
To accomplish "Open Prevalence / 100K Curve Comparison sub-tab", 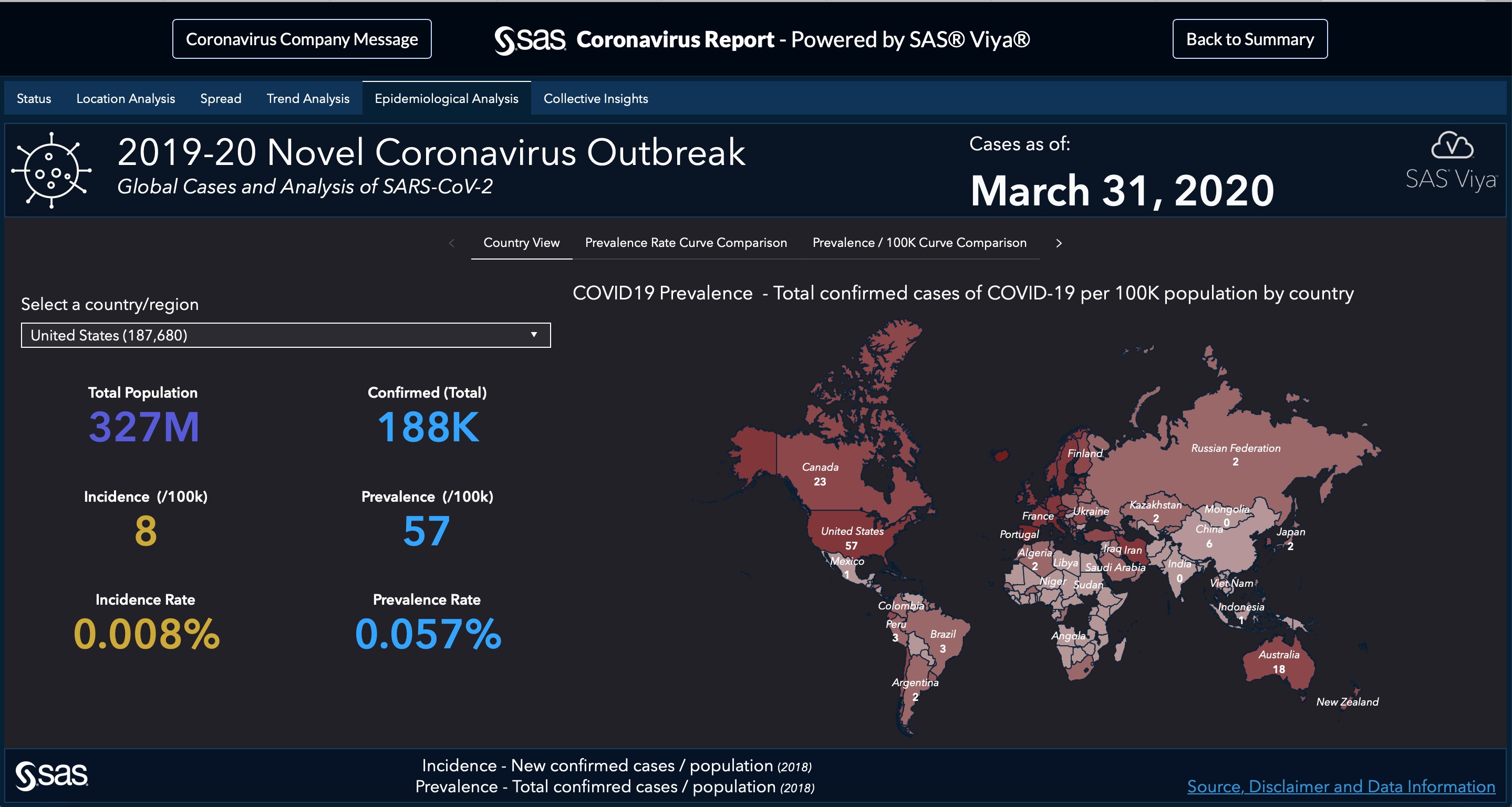I will tap(919, 242).
